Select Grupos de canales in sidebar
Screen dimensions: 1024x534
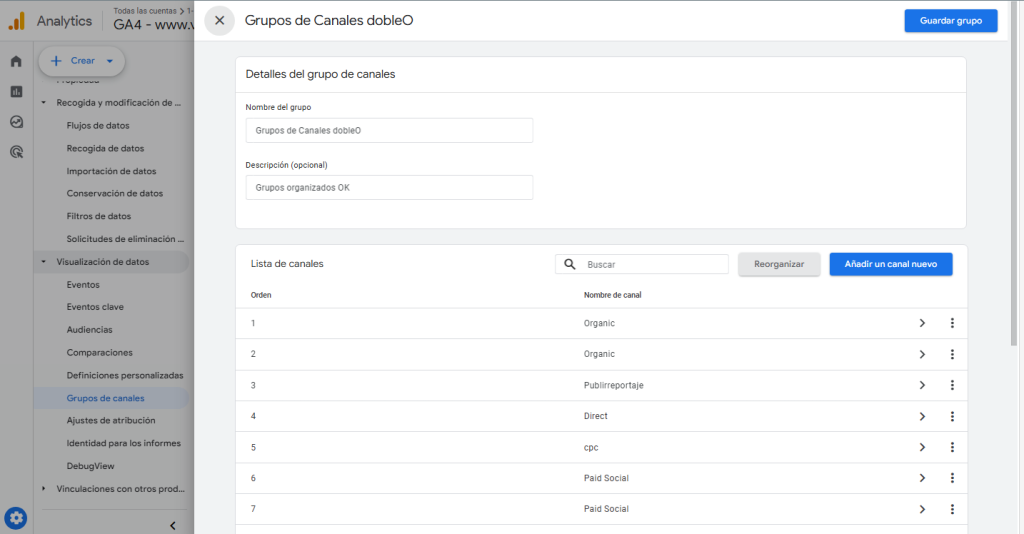(x=105, y=398)
